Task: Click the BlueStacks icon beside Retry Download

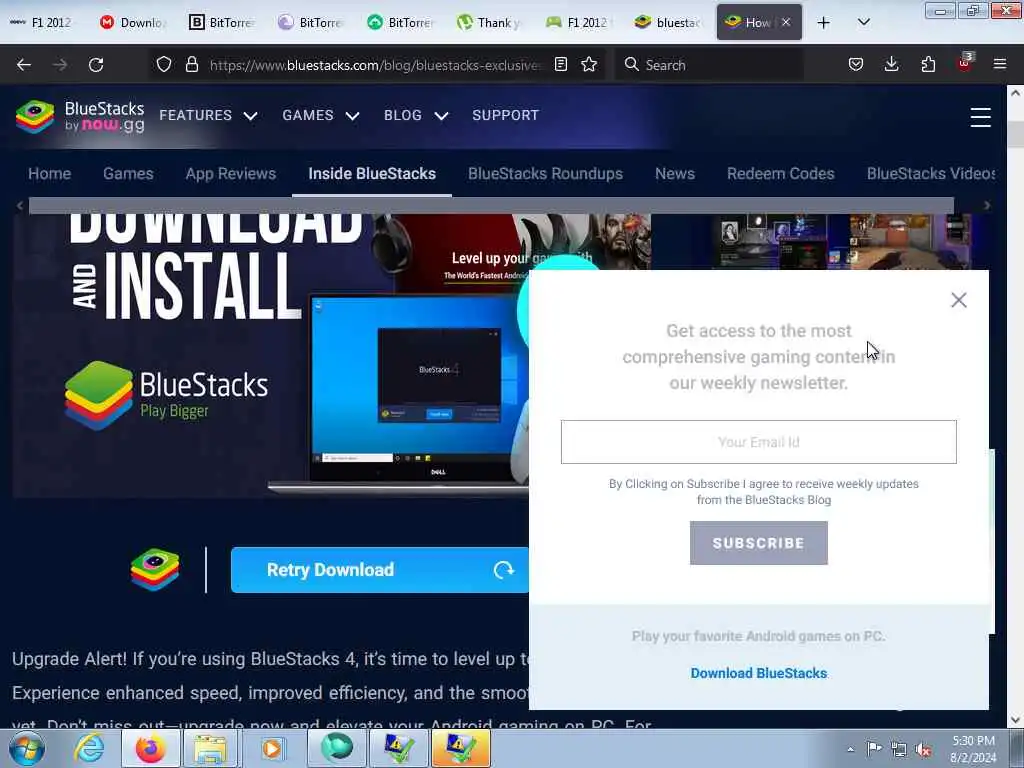Action: [155, 569]
